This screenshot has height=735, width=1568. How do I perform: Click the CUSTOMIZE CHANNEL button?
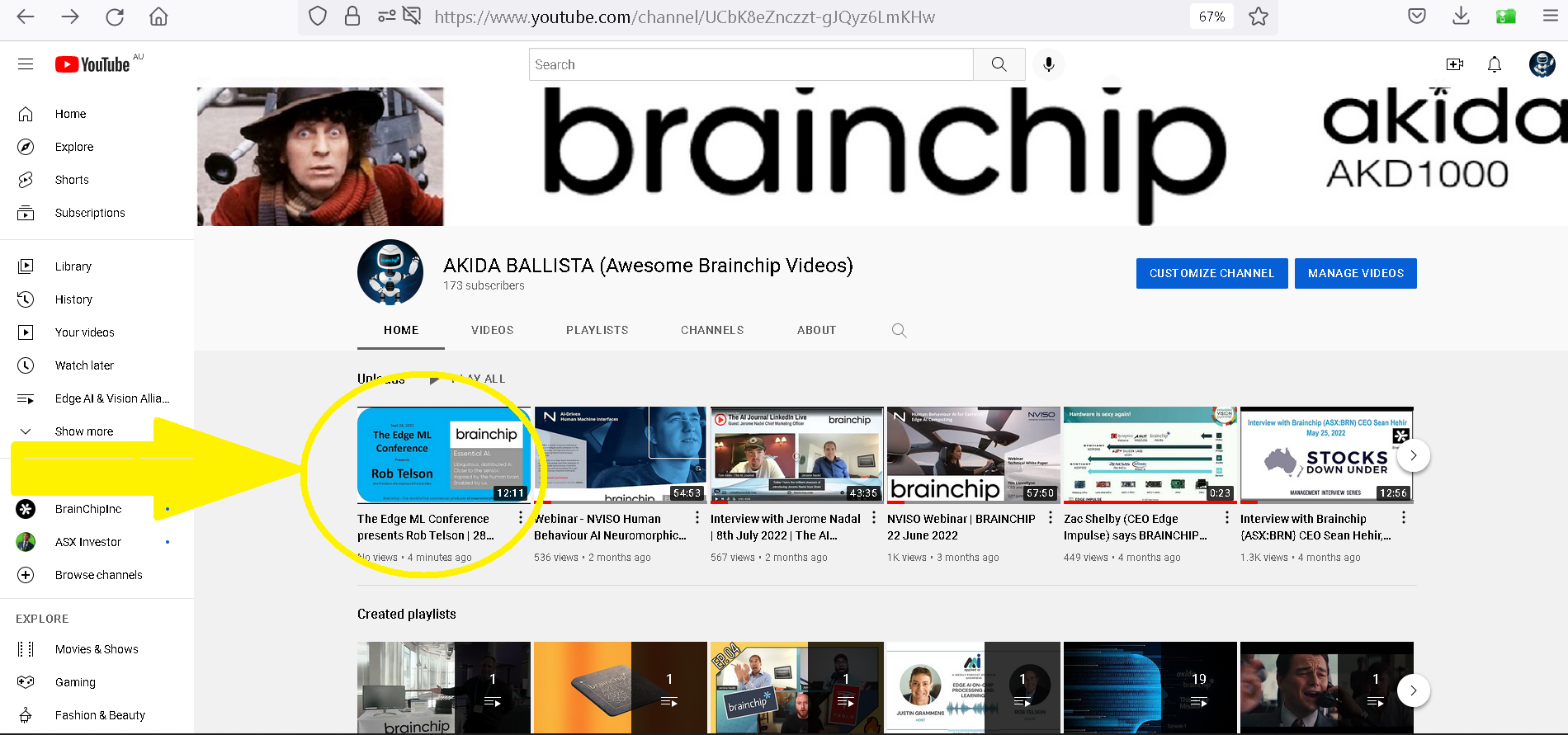tap(1211, 273)
